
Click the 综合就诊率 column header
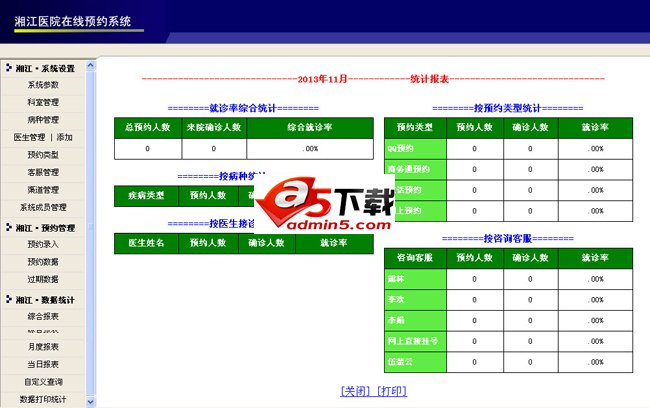tap(310, 127)
